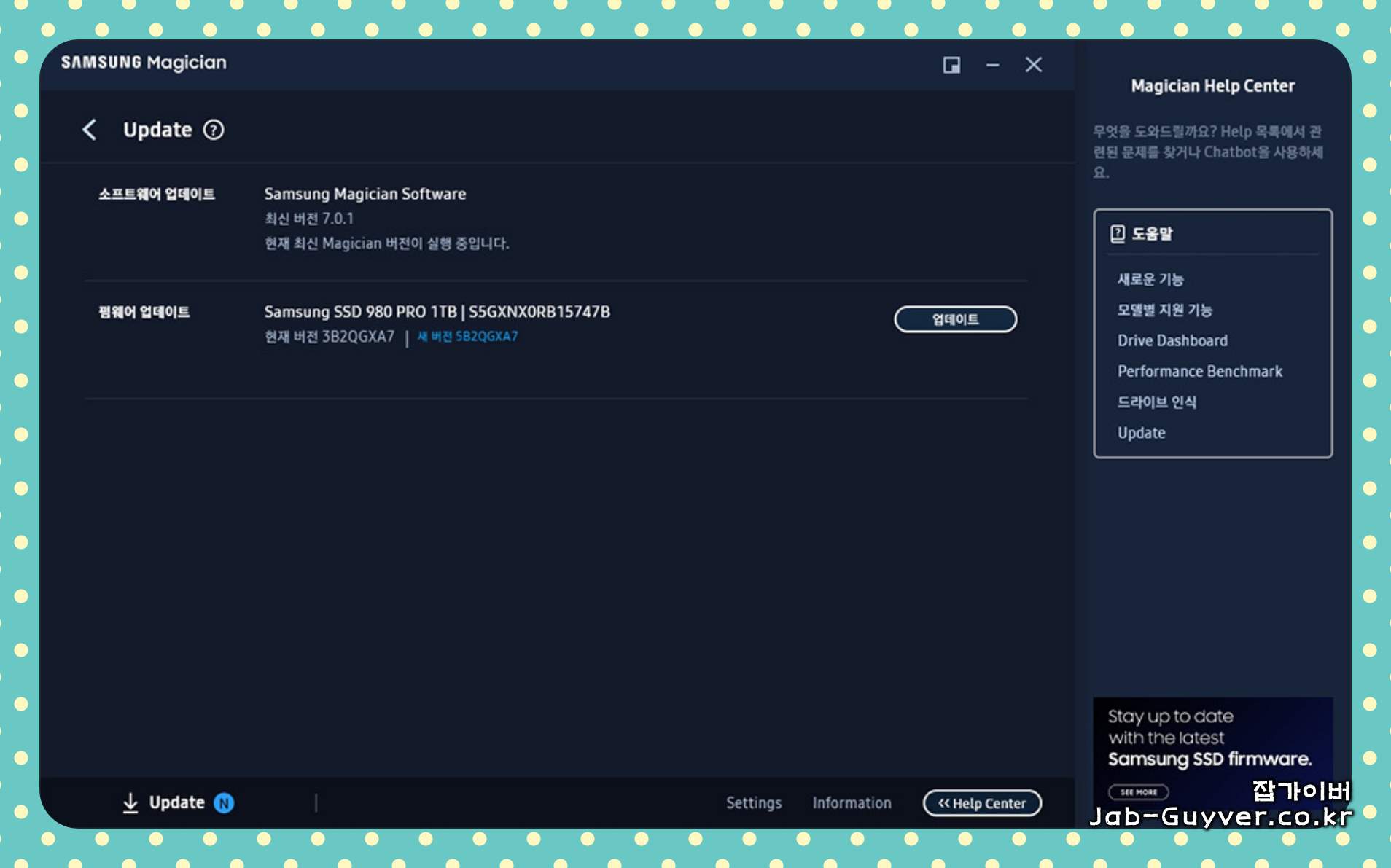Image resolution: width=1391 pixels, height=868 pixels.
Task: Click the Samsung SSD firmware banner image
Action: pyautogui.click(x=1212, y=758)
